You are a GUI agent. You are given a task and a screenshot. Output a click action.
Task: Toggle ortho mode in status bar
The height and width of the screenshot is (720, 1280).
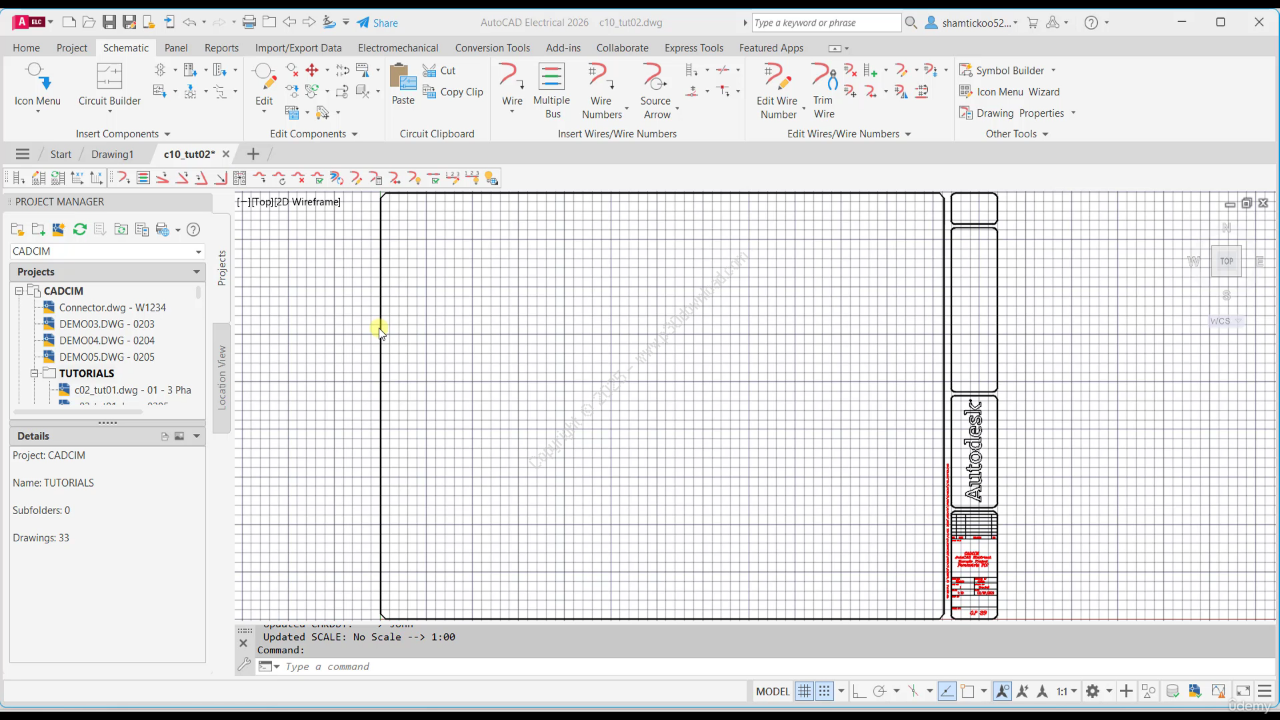point(858,691)
